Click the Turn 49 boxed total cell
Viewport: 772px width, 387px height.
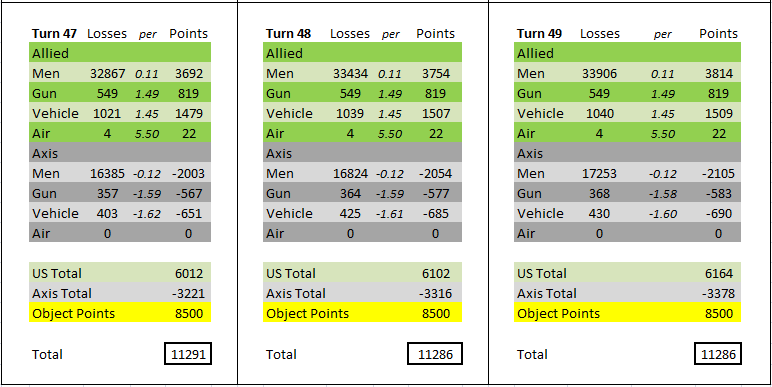(x=718, y=354)
